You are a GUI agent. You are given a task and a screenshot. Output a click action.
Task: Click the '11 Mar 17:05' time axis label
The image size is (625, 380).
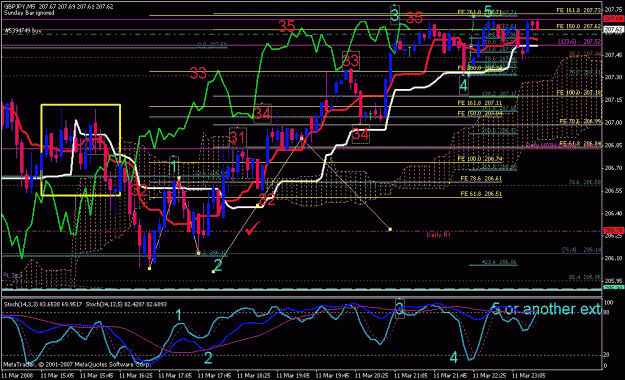click(x=175, y=375)
